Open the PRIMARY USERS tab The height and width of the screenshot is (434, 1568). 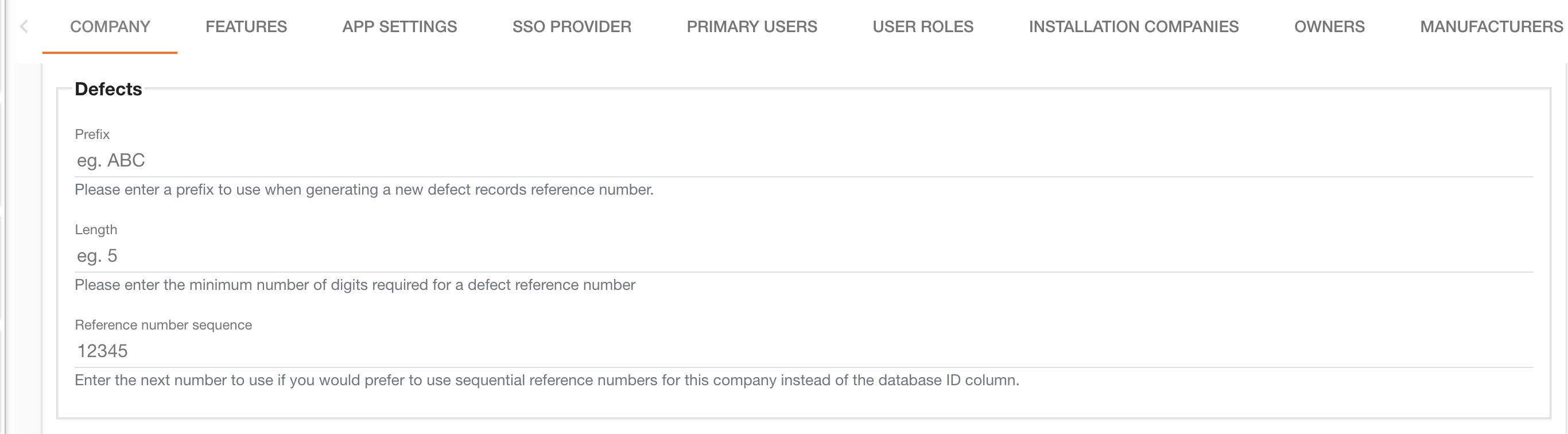tap(752, 27)
